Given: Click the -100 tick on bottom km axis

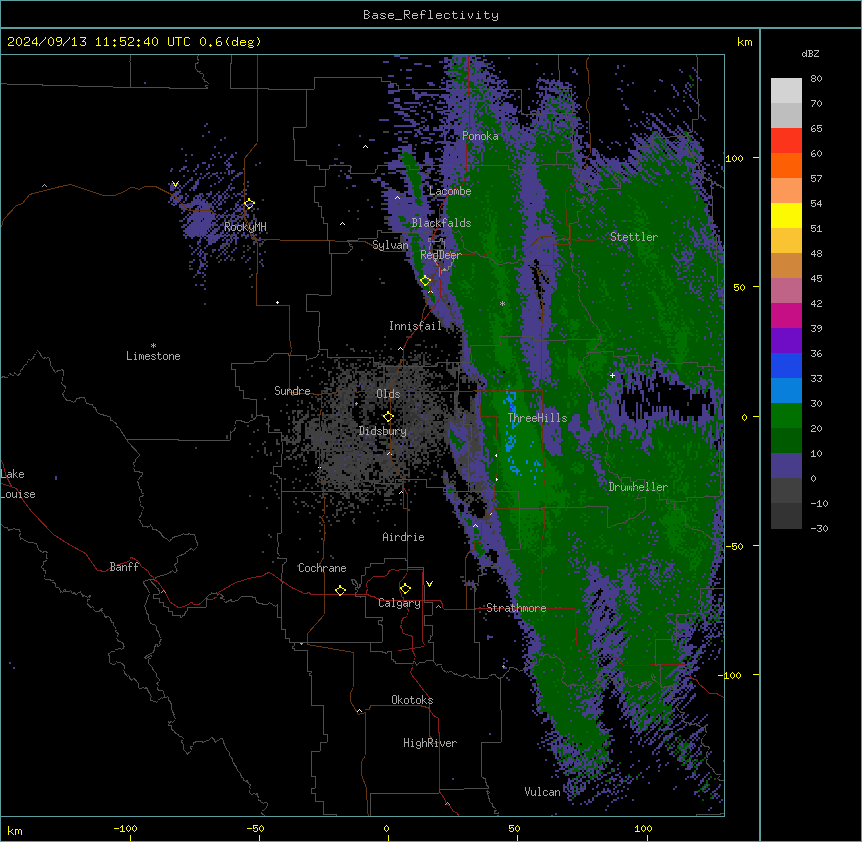Looking at the screenshot, I should pyautogui.click(x=125, y=828).
